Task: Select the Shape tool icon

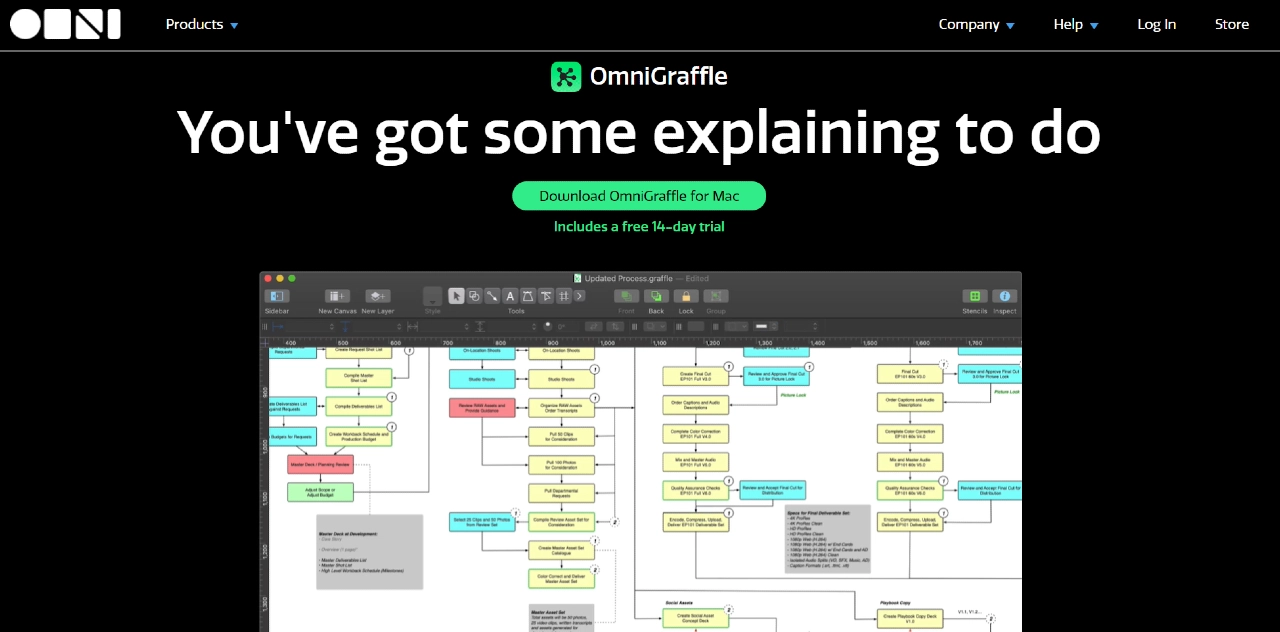Action: pyautogui.click(x=474, y=296)
